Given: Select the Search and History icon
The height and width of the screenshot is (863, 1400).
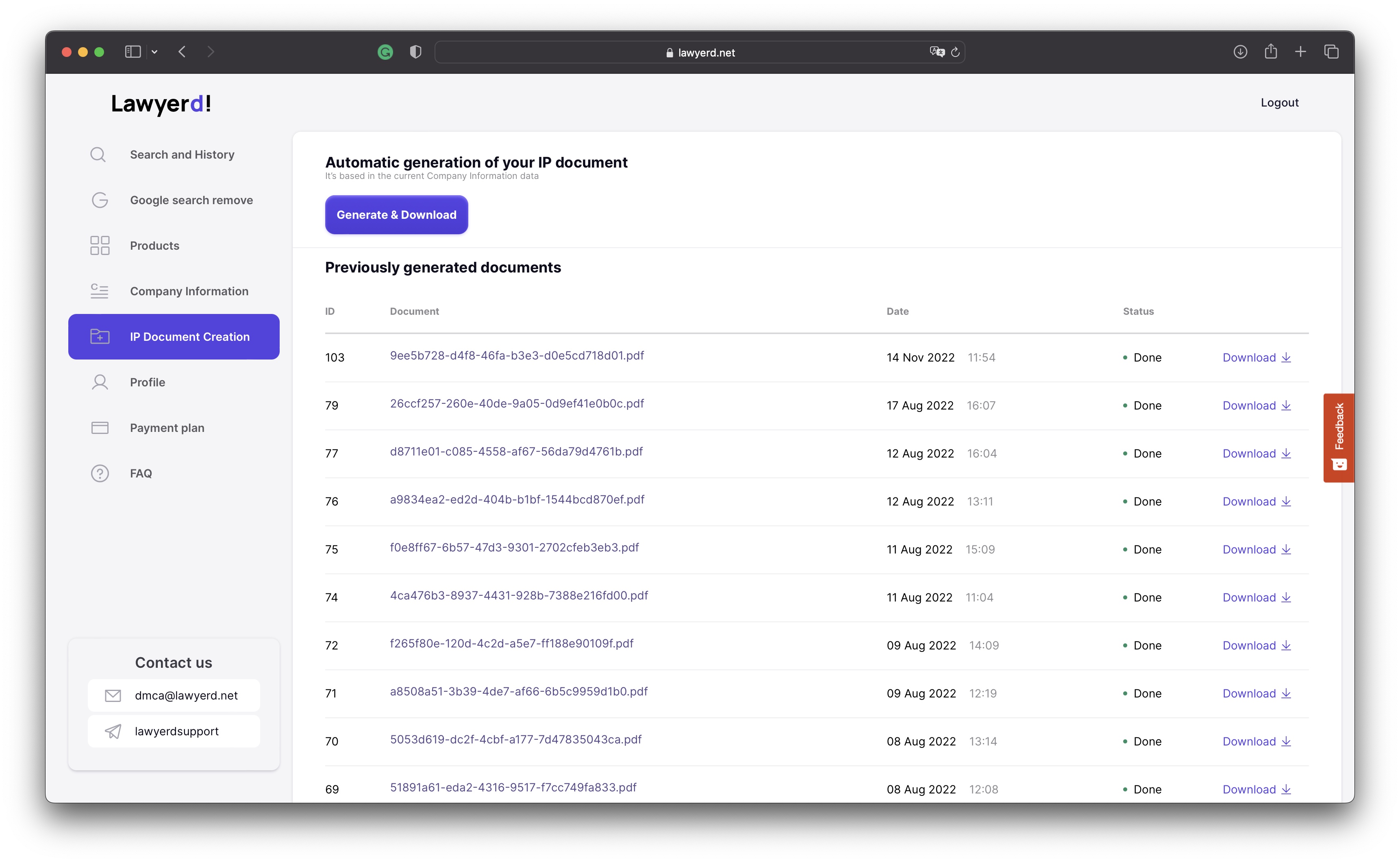Looking at the screenshot, I should 98,154.
